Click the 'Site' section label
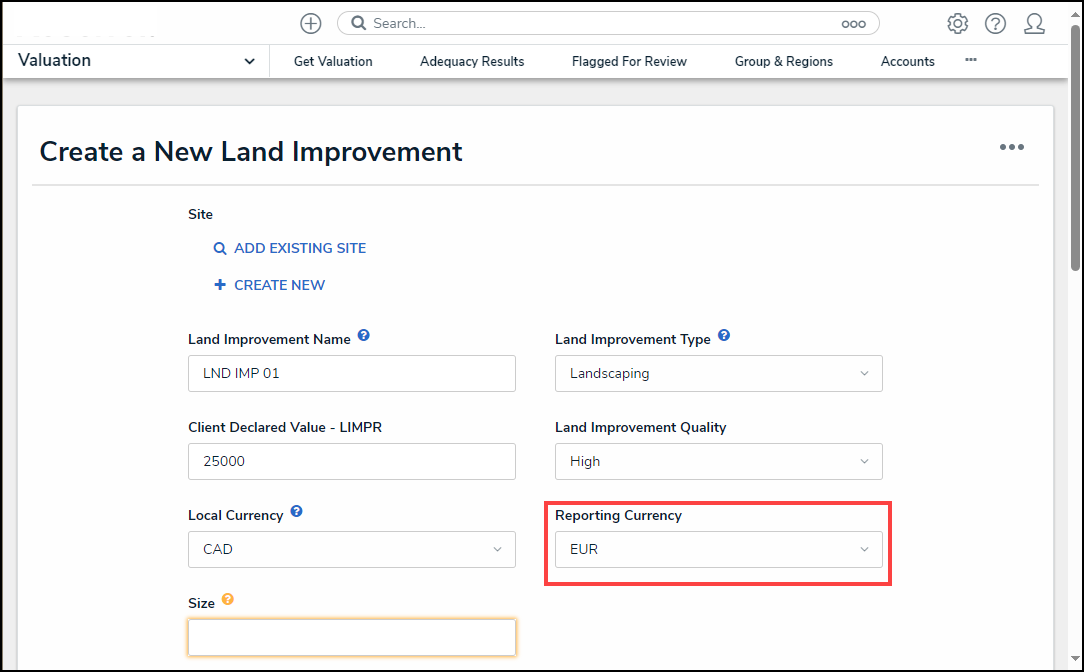Viewport: 1084px width, 672px height. [200, 214]
